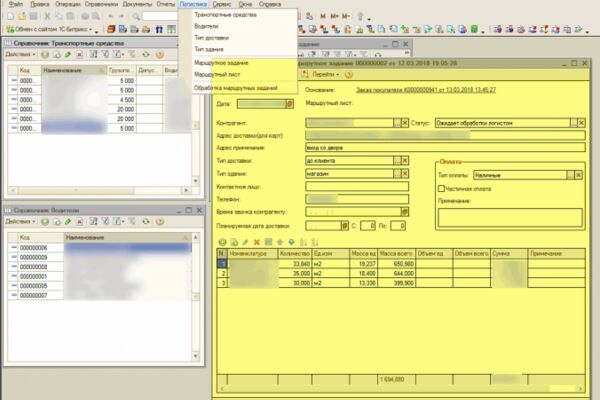Select Тип доставки in Логистика menu
The image size is (600, 400).
pos(212,38)
